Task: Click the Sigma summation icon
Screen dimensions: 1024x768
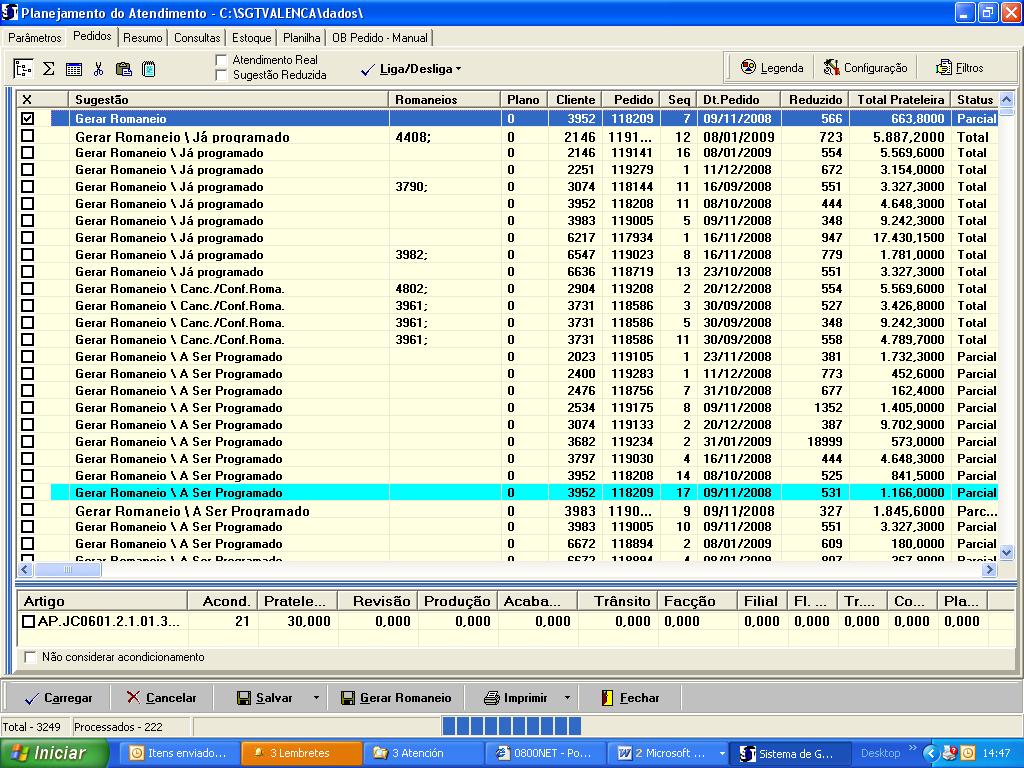Action: [48, 69]
